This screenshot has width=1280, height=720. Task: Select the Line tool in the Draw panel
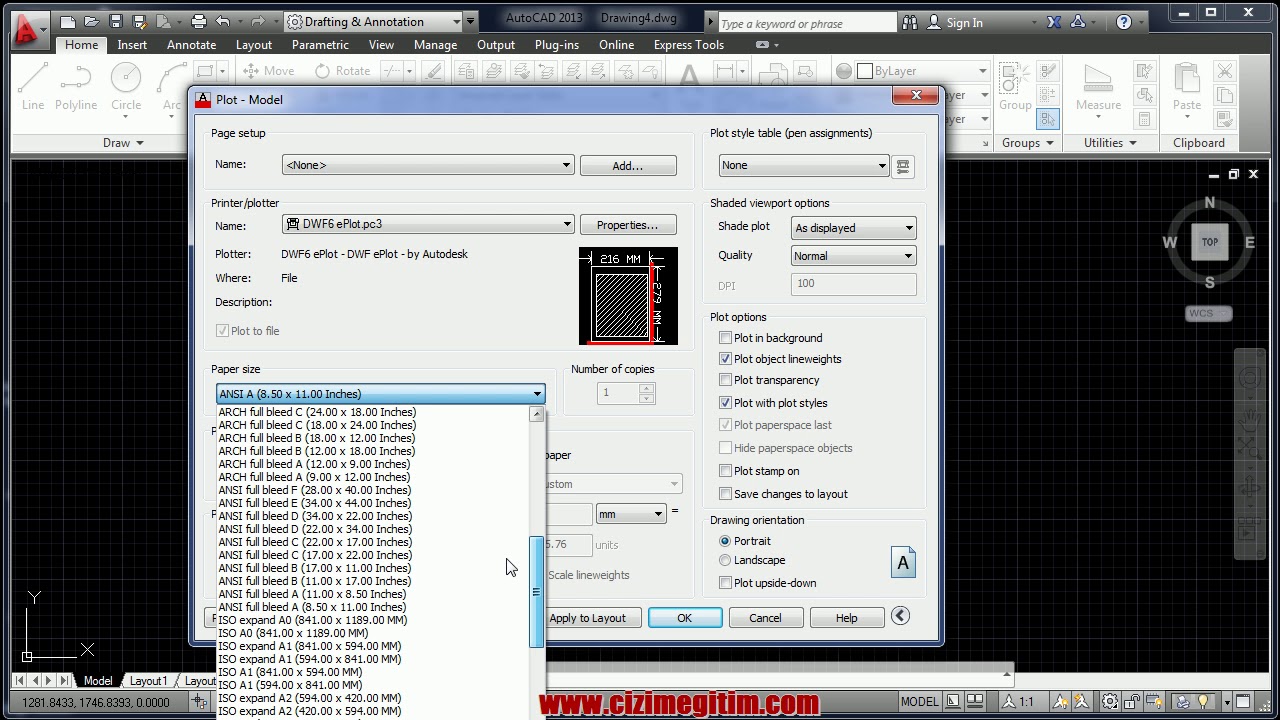33,86
